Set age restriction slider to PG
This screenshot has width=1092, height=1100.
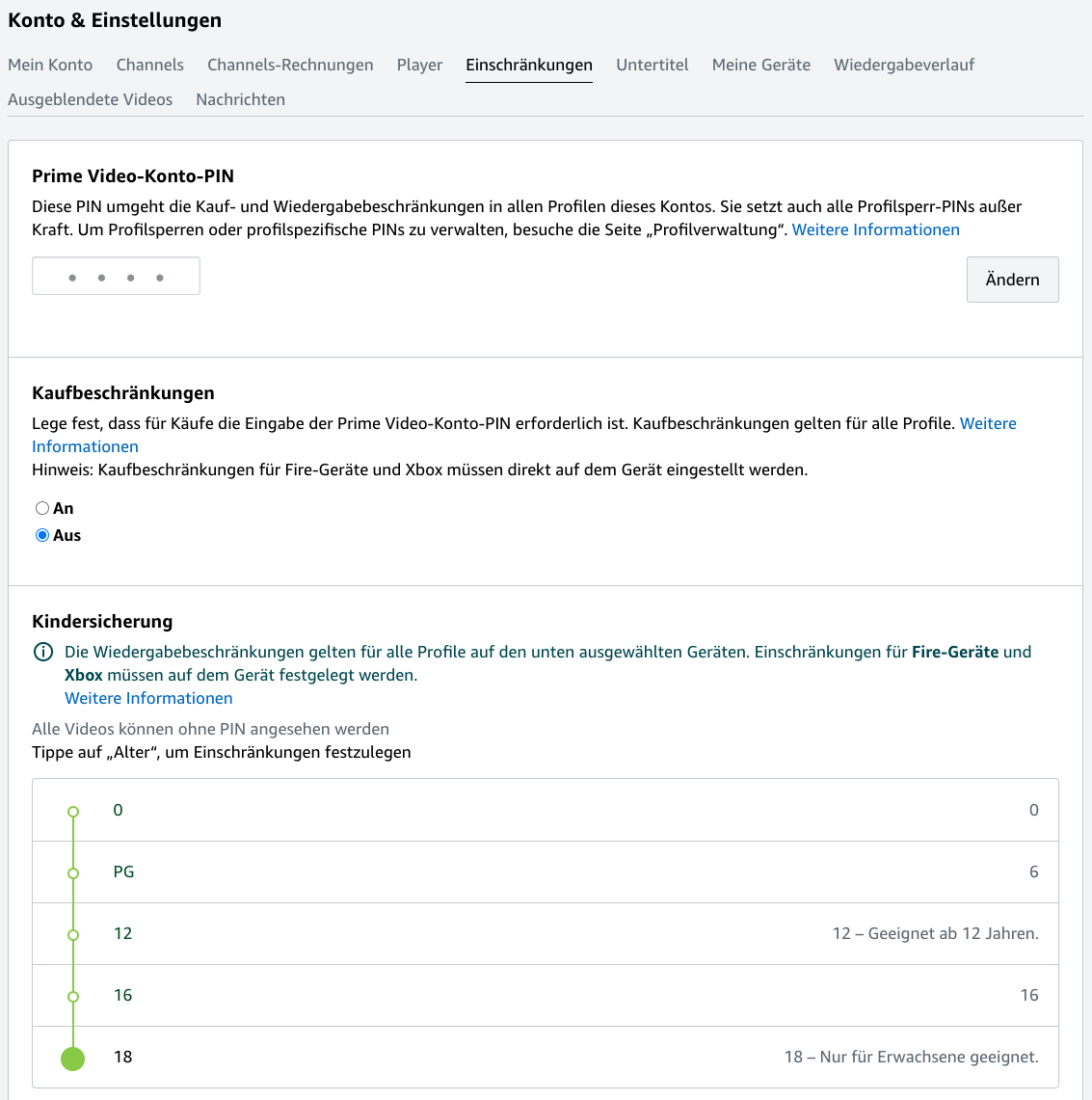[x=73, y=873]
